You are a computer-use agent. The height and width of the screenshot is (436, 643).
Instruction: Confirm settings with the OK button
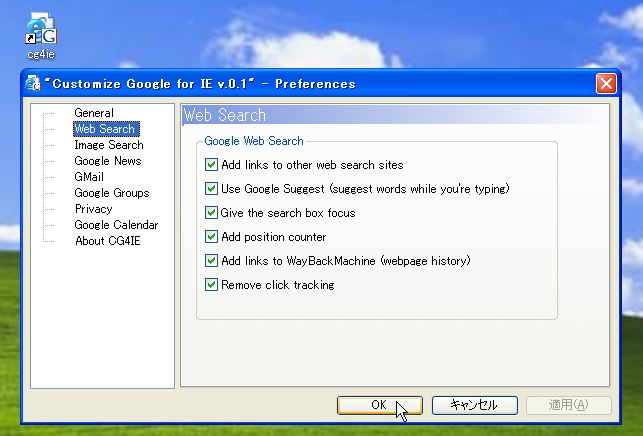[380, 405]
